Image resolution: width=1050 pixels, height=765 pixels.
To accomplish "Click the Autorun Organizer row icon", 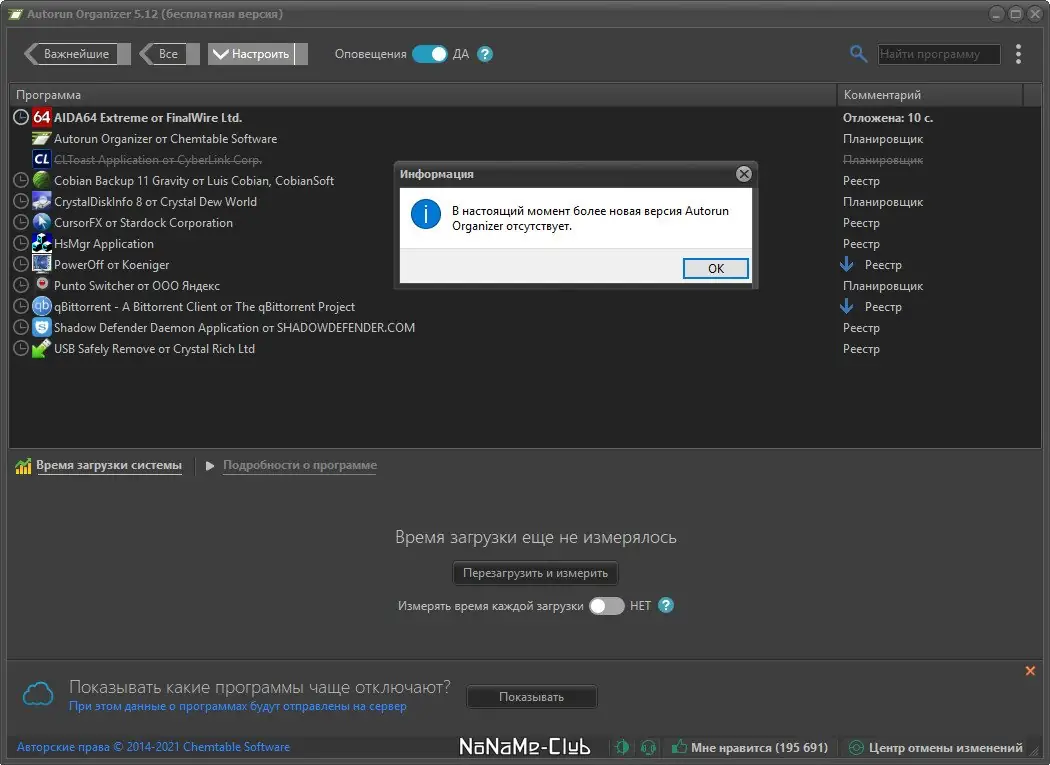I will click(42, 139).
